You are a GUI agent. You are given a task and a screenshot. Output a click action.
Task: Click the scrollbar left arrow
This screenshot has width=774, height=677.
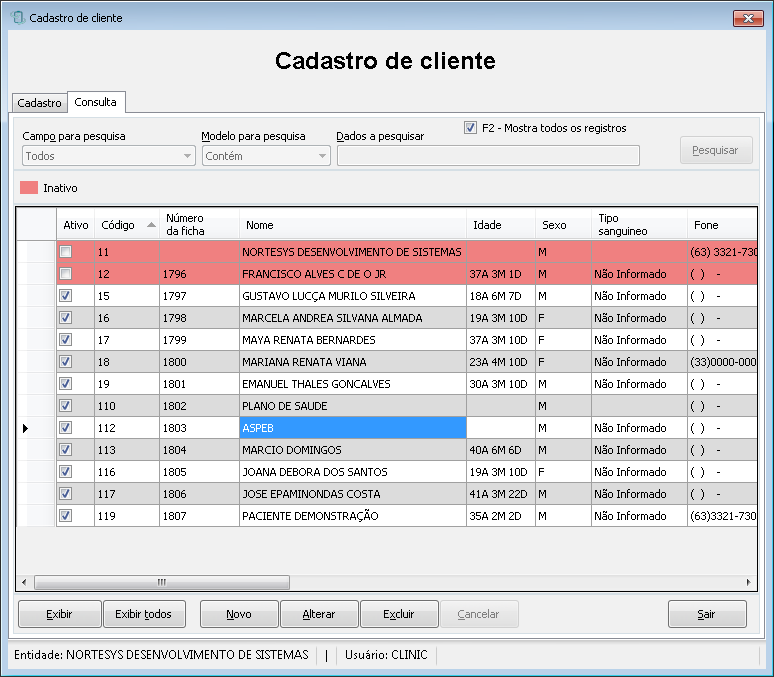pos(24,582)
